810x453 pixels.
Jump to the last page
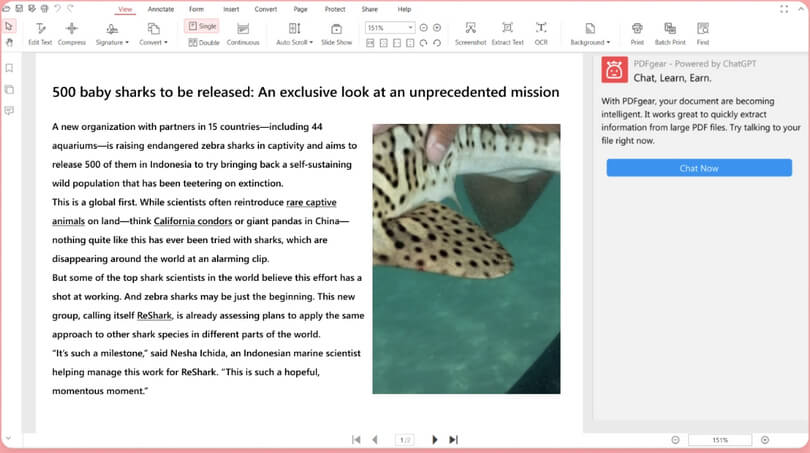coord(453,440)
